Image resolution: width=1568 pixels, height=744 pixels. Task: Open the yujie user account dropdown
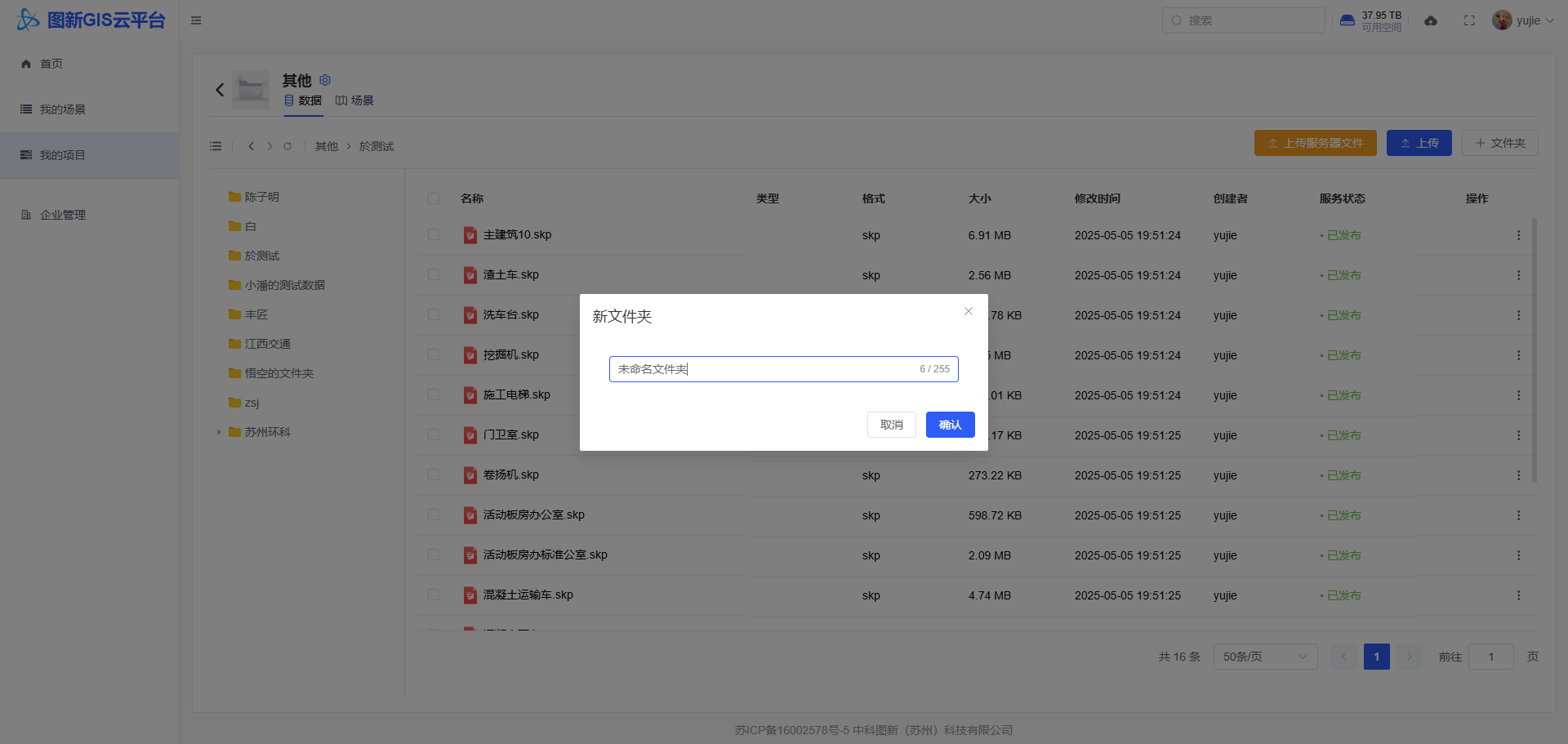coord(1523,20)
